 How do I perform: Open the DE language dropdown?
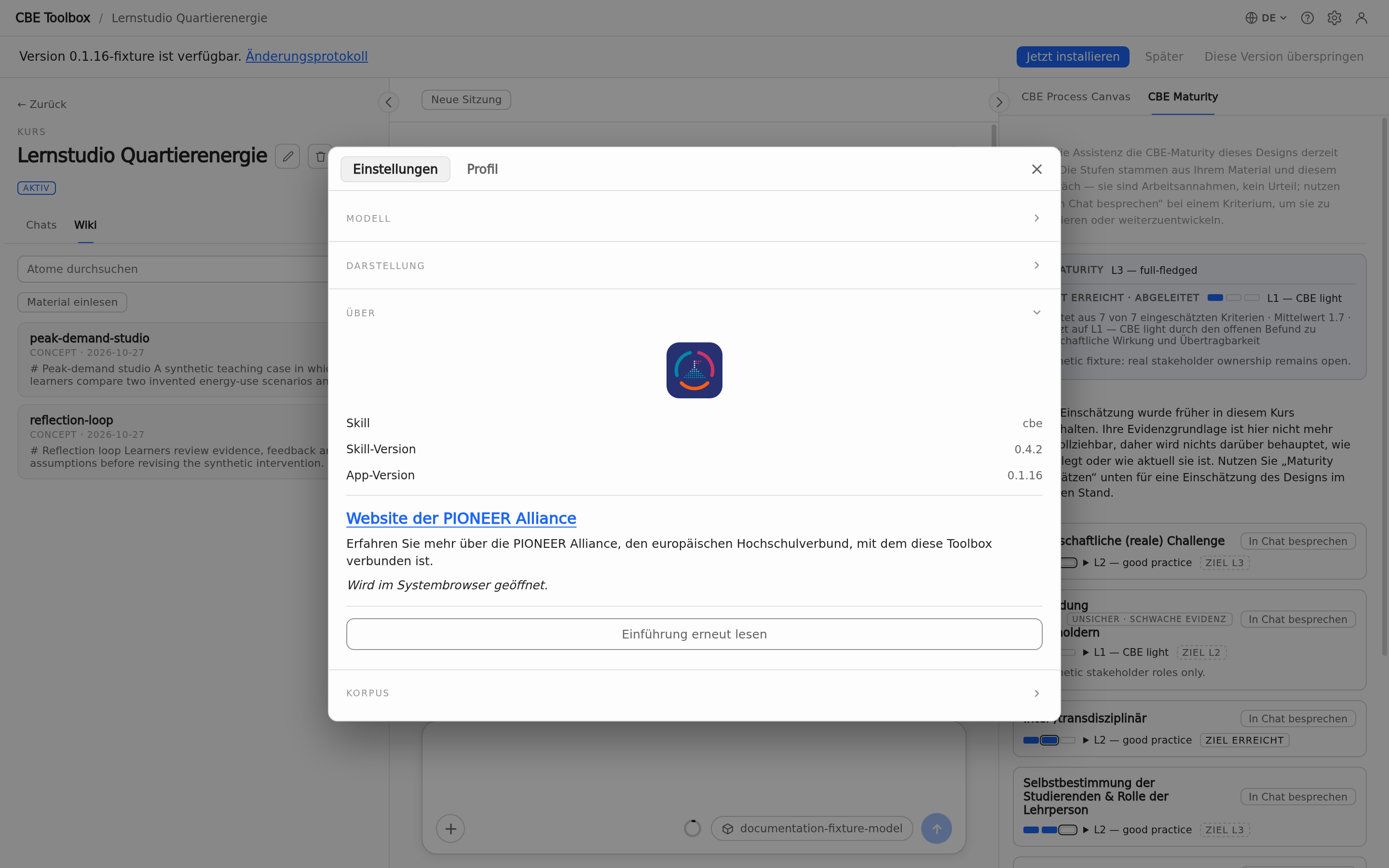1266,18
